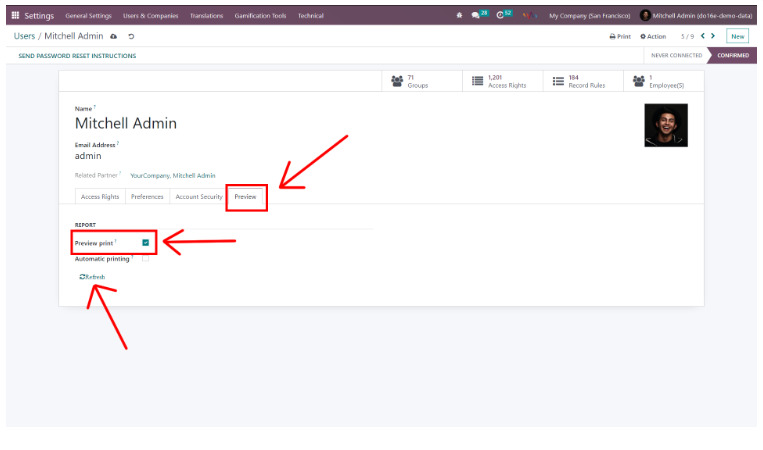Open the chat messages icon
Screen dimensions: 763x450
(x=477, y=15)
